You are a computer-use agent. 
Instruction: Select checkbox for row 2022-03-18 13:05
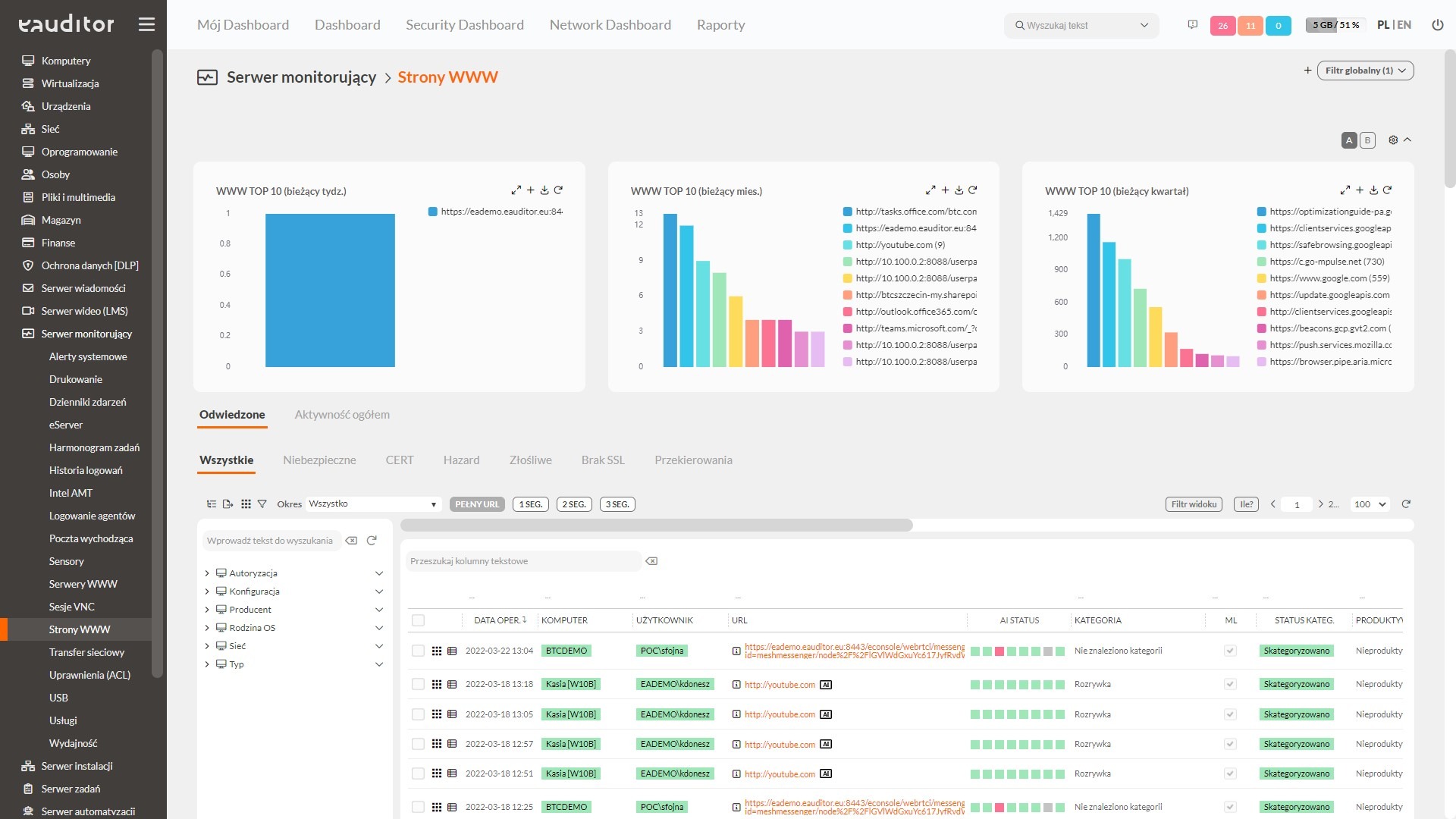coord(418,714)
